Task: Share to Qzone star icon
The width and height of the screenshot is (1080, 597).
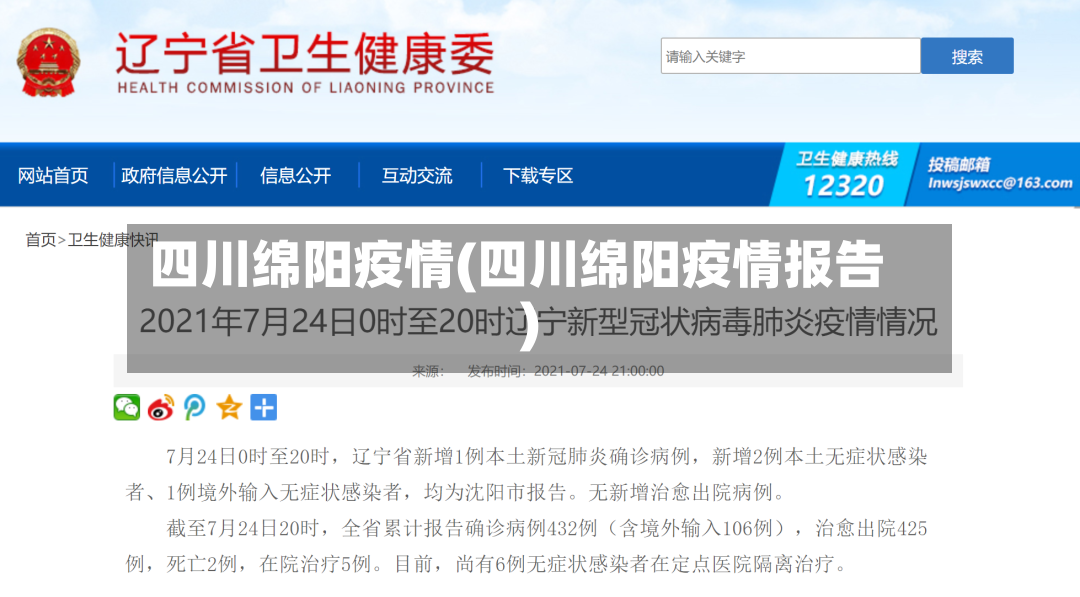Action: point(229,408)
